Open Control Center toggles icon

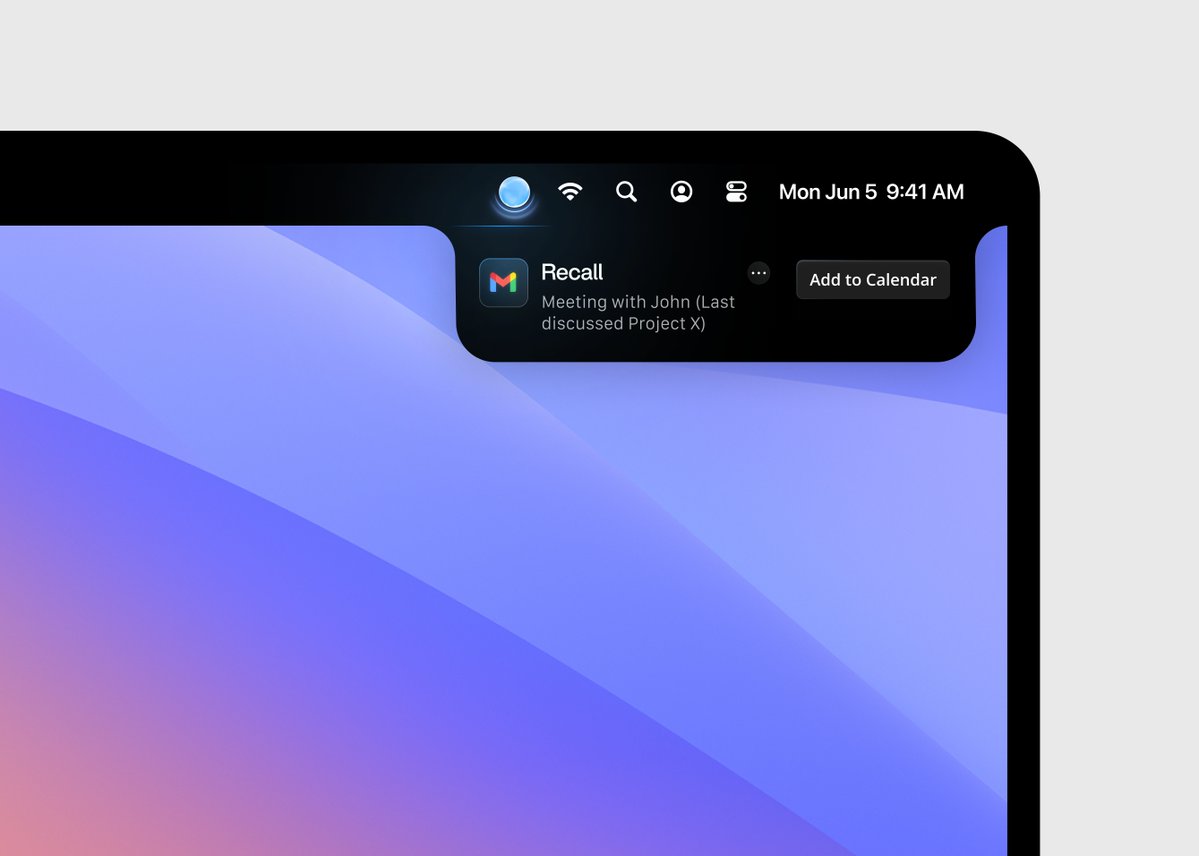(736, 191)
